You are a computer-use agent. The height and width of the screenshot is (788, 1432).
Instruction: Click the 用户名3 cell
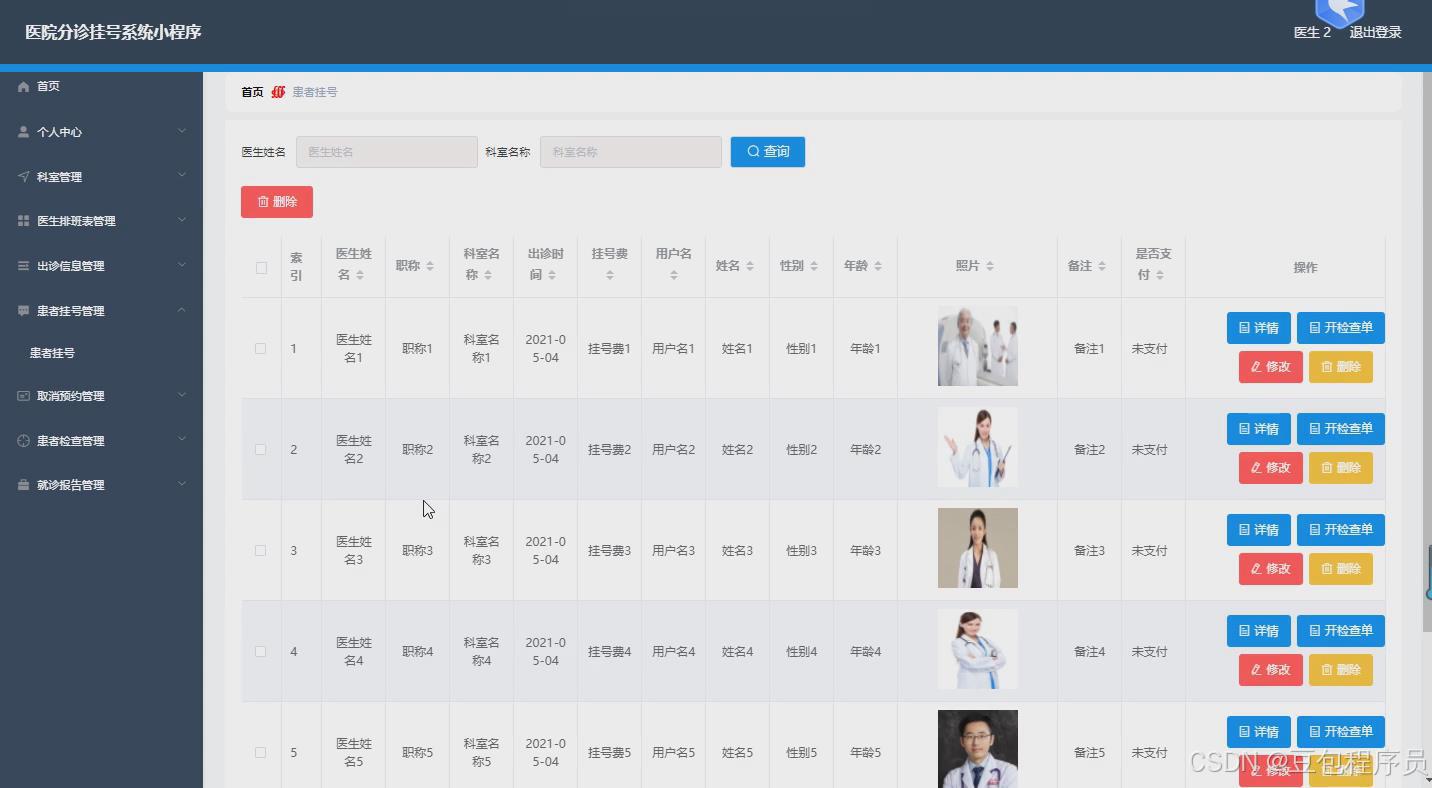(673, 551)
